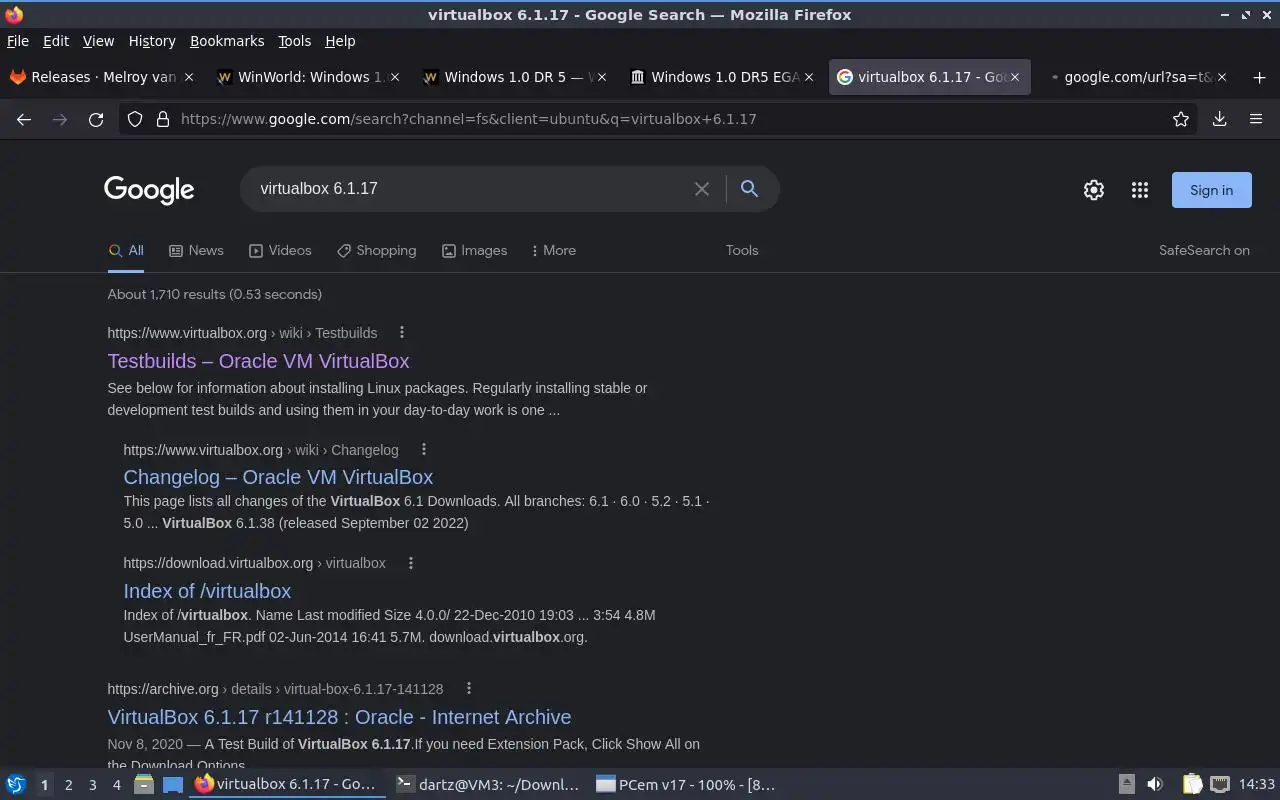Filter results by News

click(196, 251)
